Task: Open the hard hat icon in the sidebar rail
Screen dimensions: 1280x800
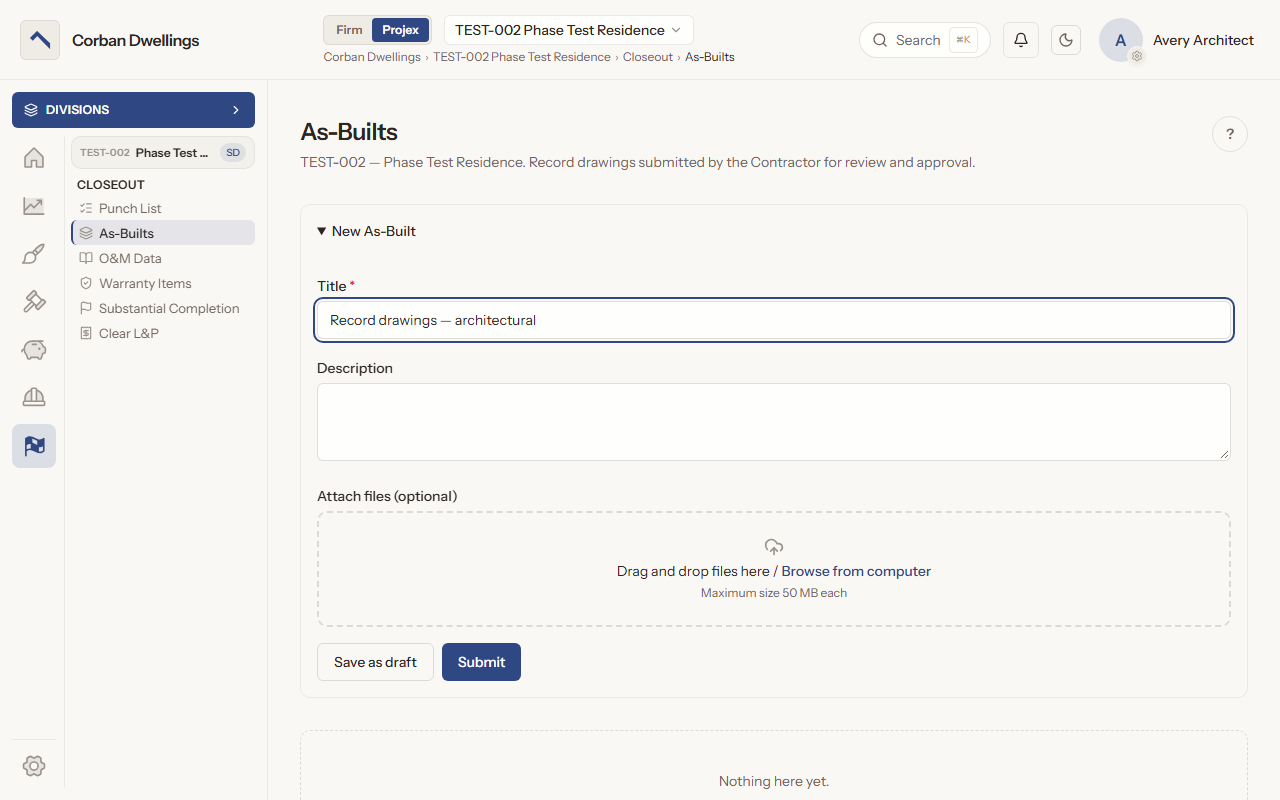Action: coord(34,398)
